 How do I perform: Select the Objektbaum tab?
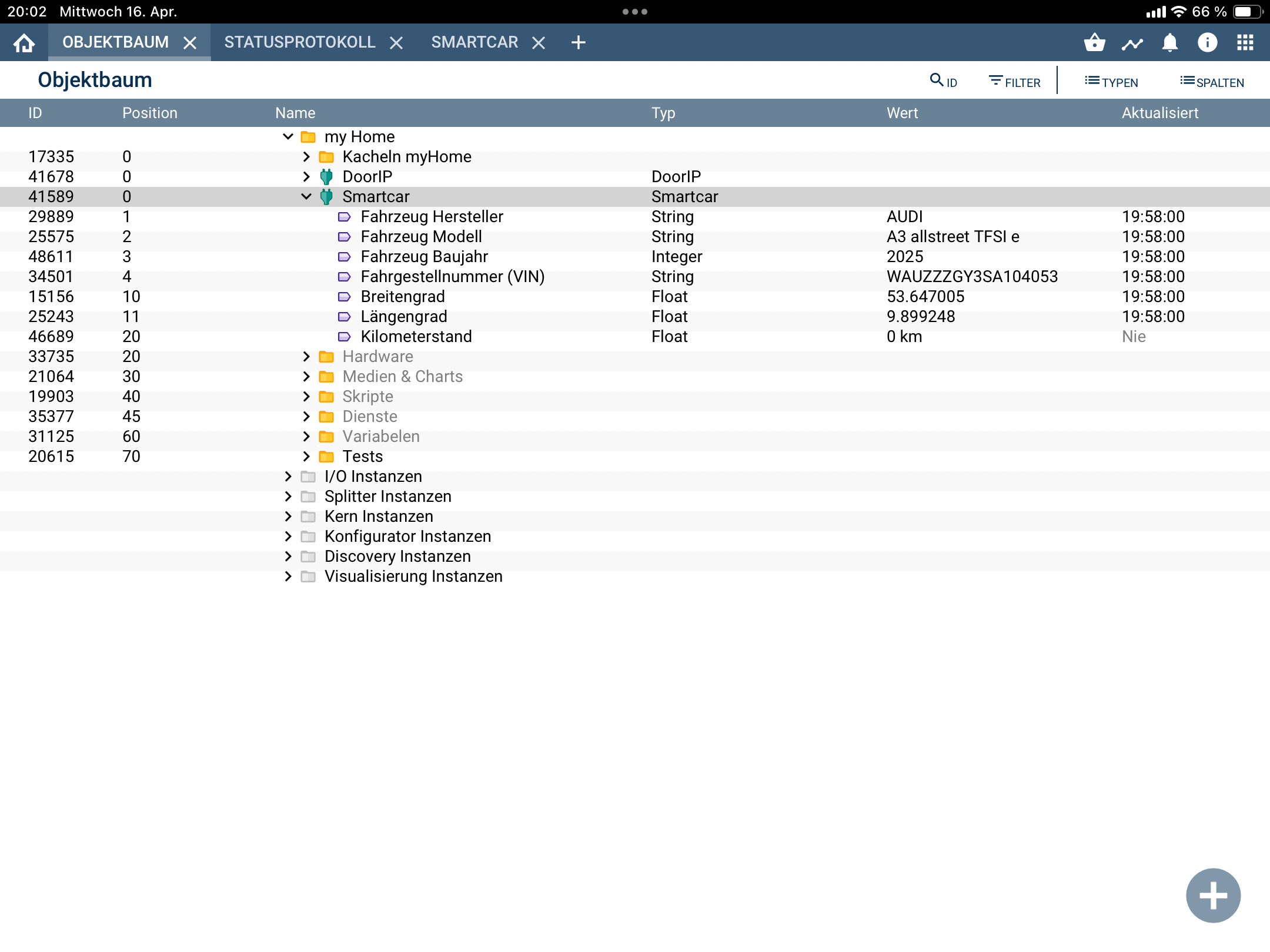[115, 42]
